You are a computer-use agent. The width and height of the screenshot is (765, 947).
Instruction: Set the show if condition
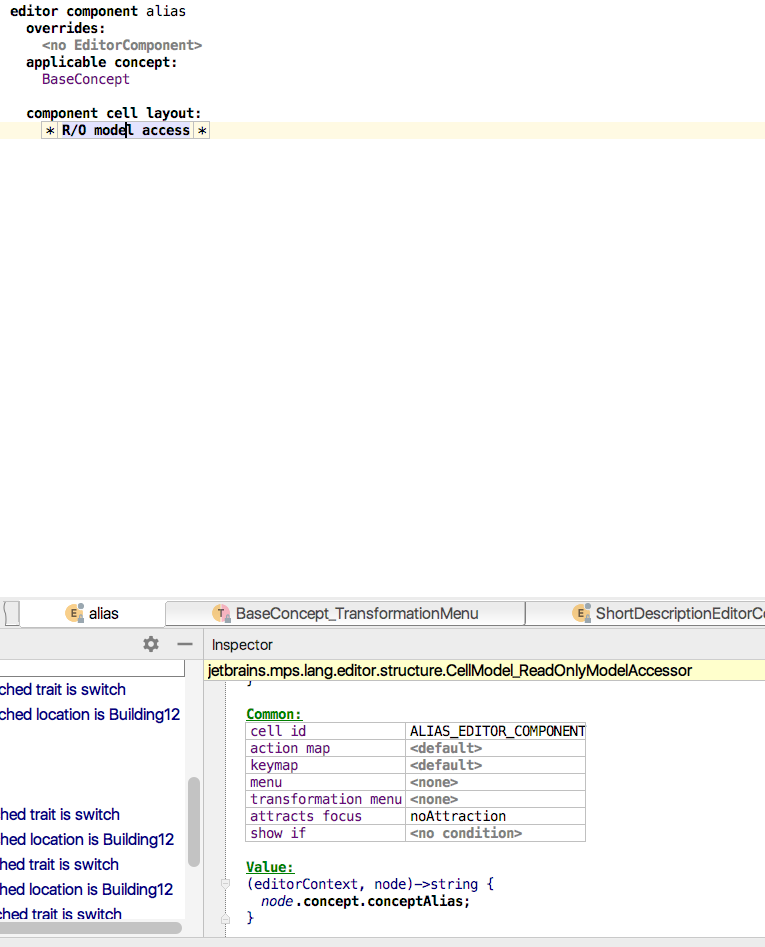click(465, 833)
